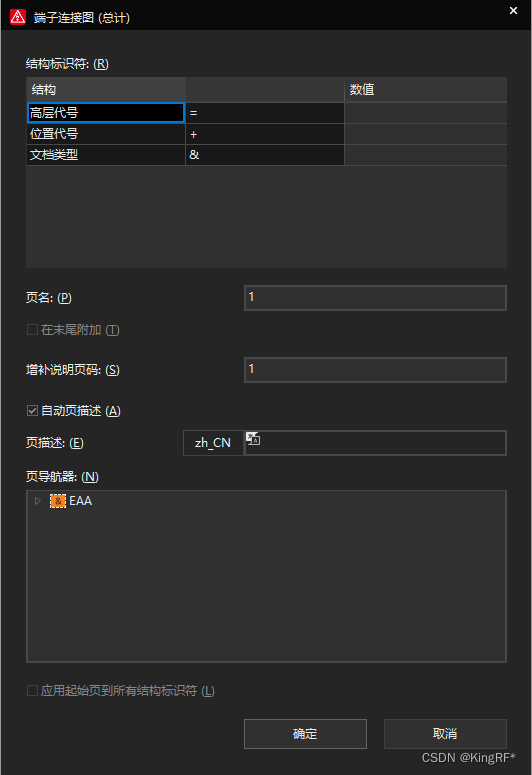Click the translation icon in page description field

click(253, 438)
